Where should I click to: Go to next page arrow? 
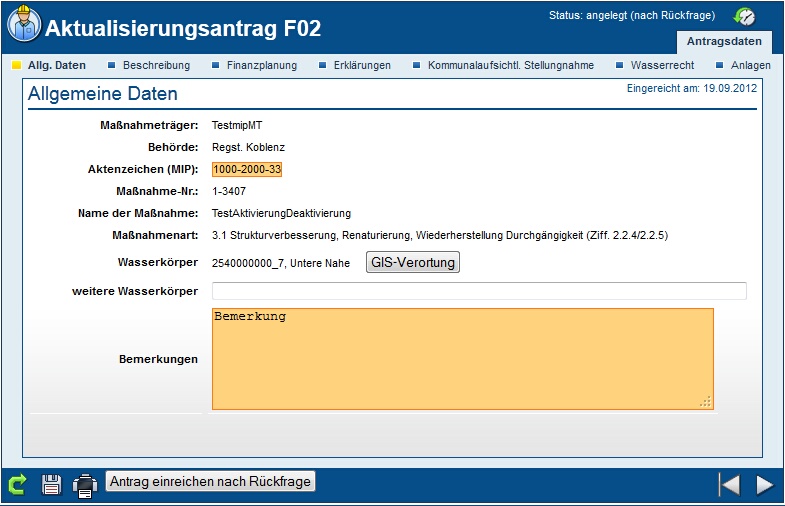(765, 484)
